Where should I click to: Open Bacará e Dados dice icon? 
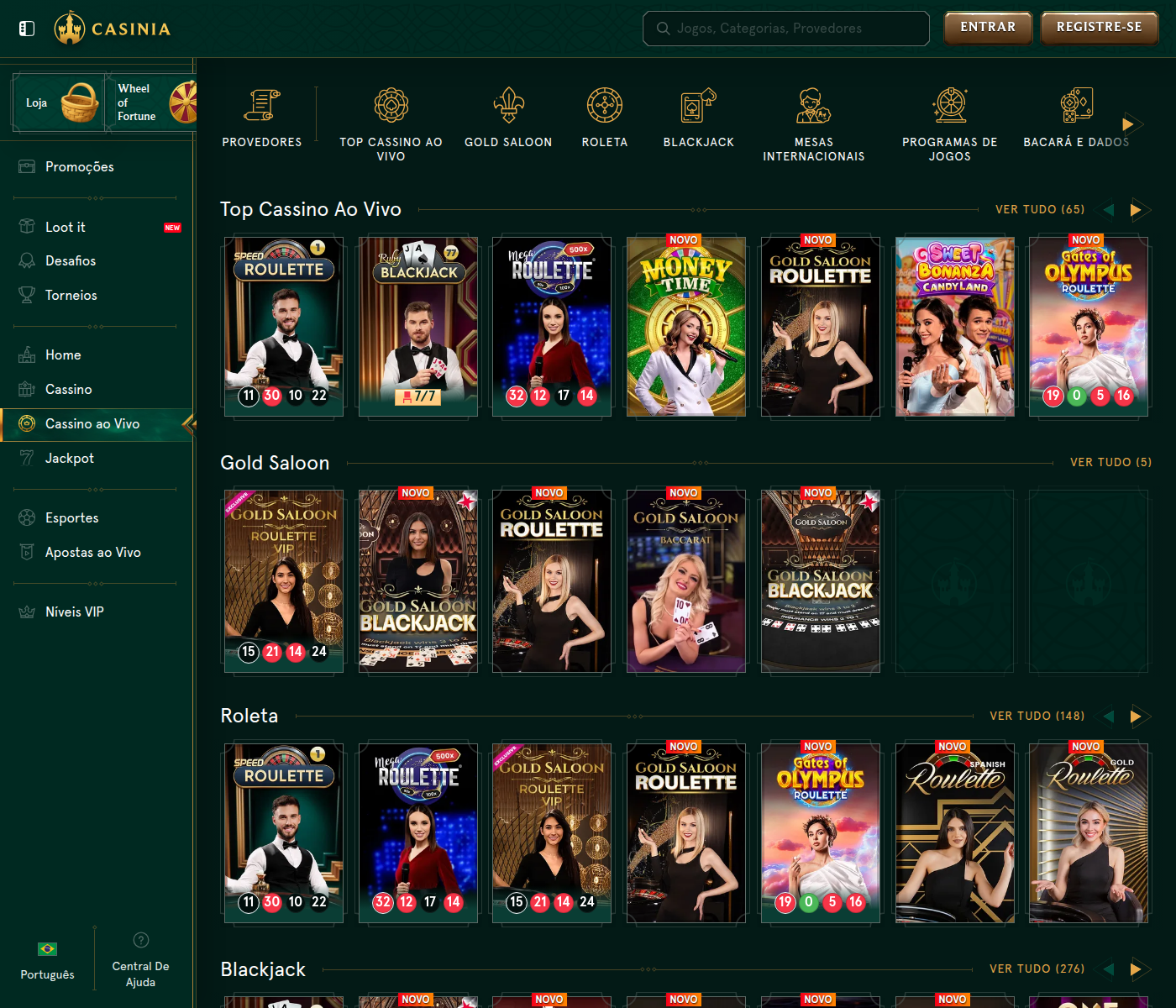(x=1076, y=105)
